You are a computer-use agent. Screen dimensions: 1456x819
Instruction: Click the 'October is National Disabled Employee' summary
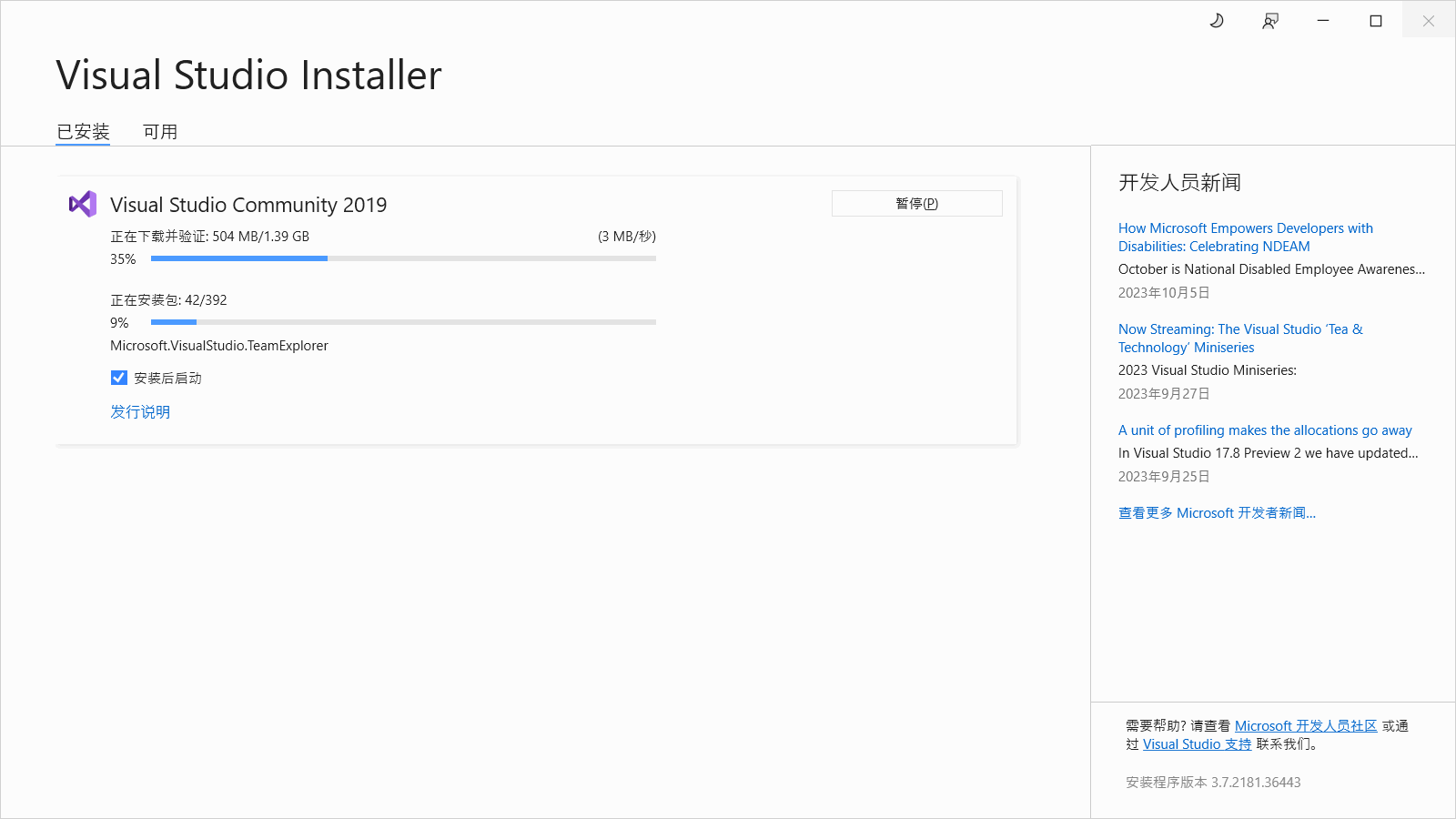(x=1271, y=269)
